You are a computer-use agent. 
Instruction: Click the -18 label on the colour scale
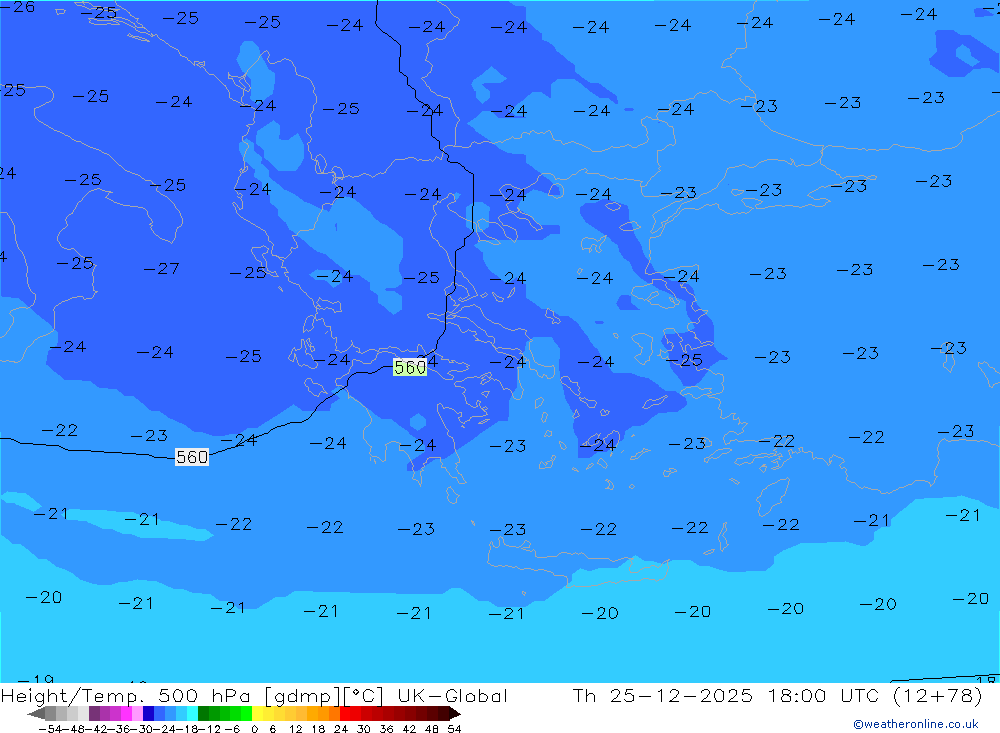tap(187, 729)
